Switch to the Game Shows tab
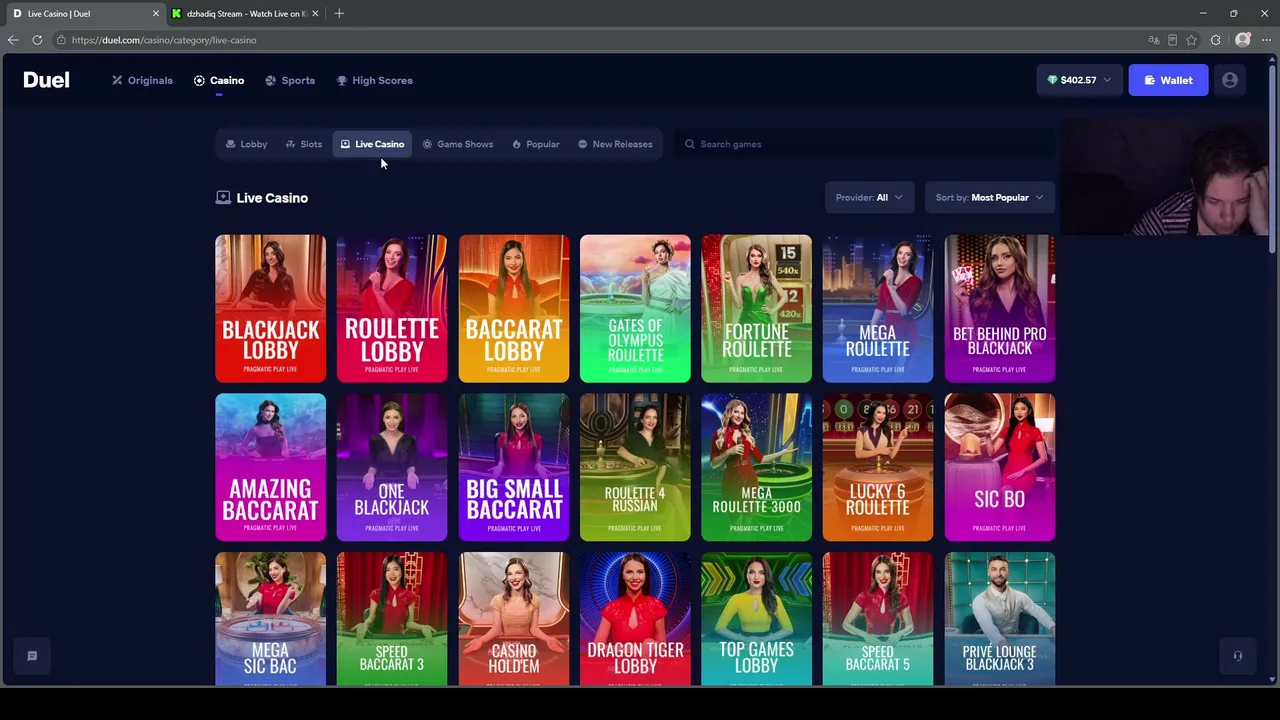 tap(458, 144)
